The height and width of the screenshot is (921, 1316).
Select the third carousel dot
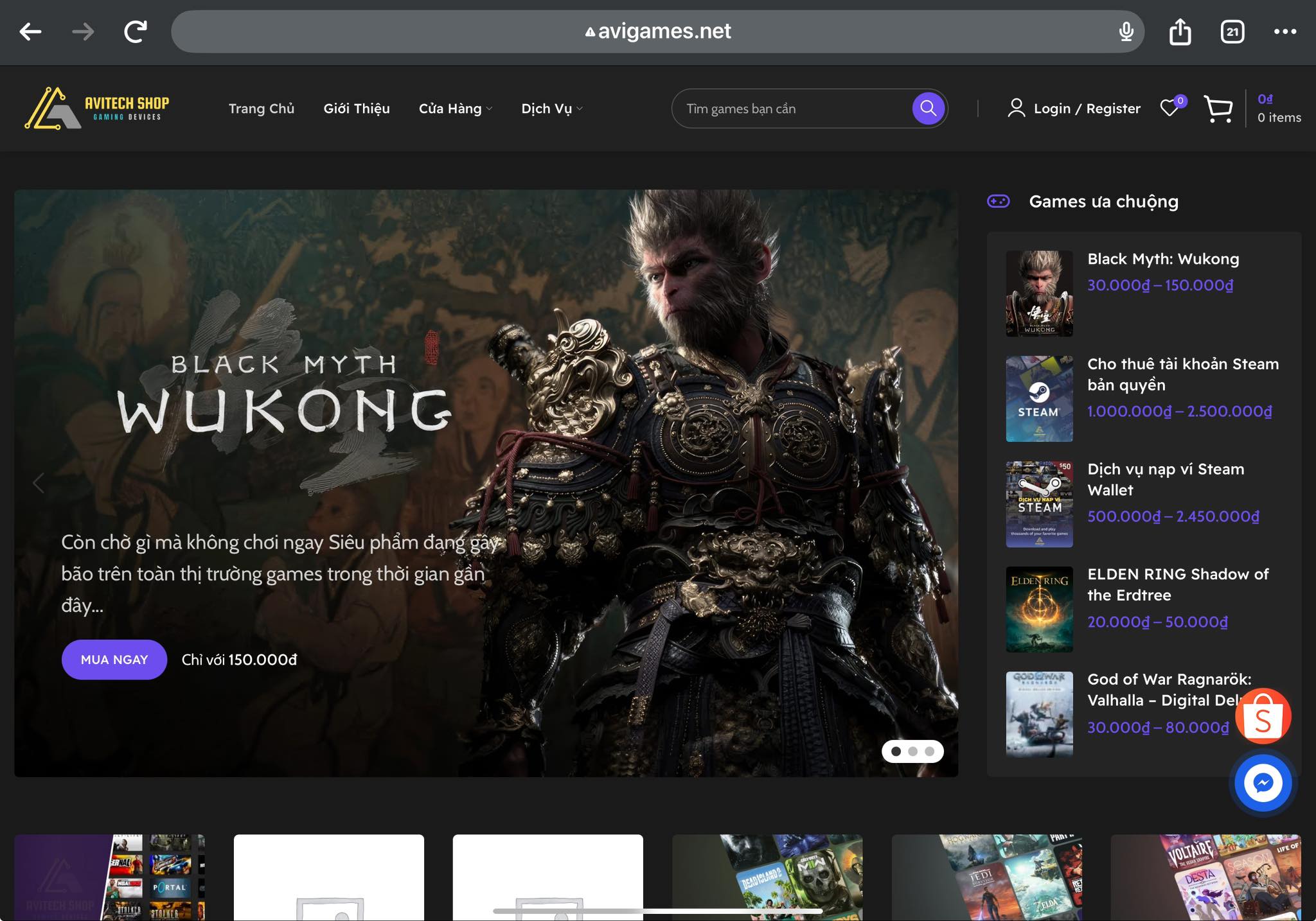[x=929, y=751]
